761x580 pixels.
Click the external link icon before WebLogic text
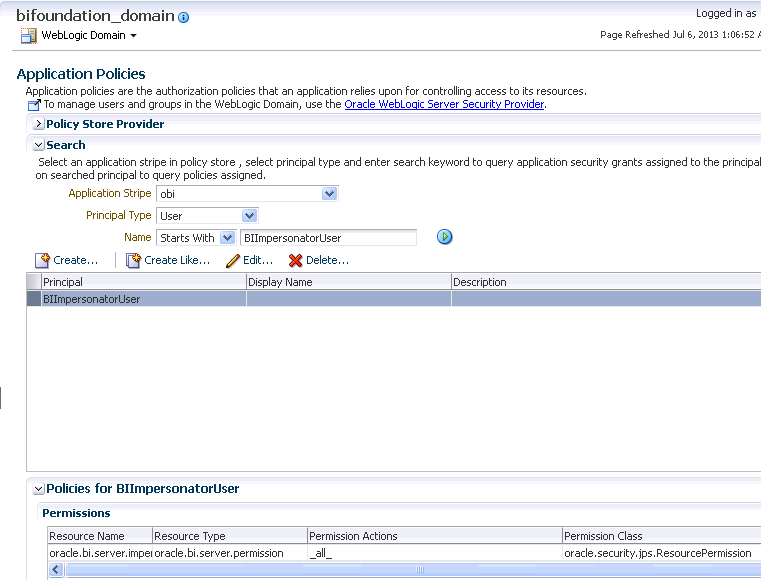34,105
